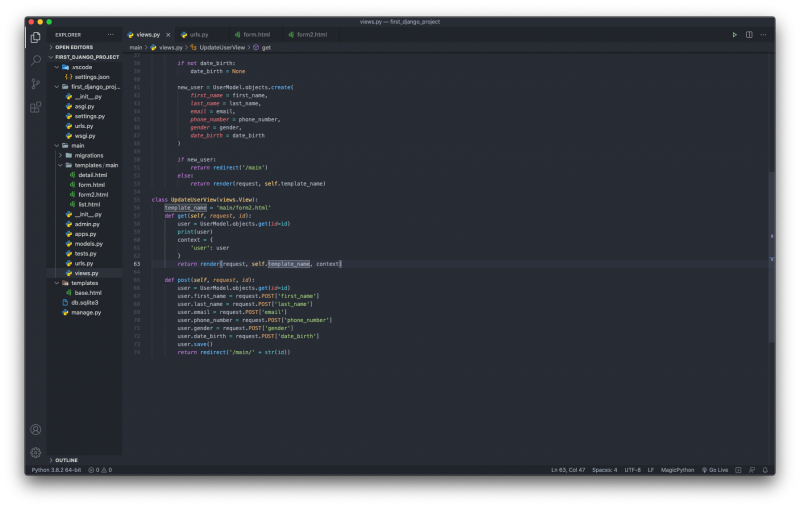Split the editor to the right

point(749,35)
